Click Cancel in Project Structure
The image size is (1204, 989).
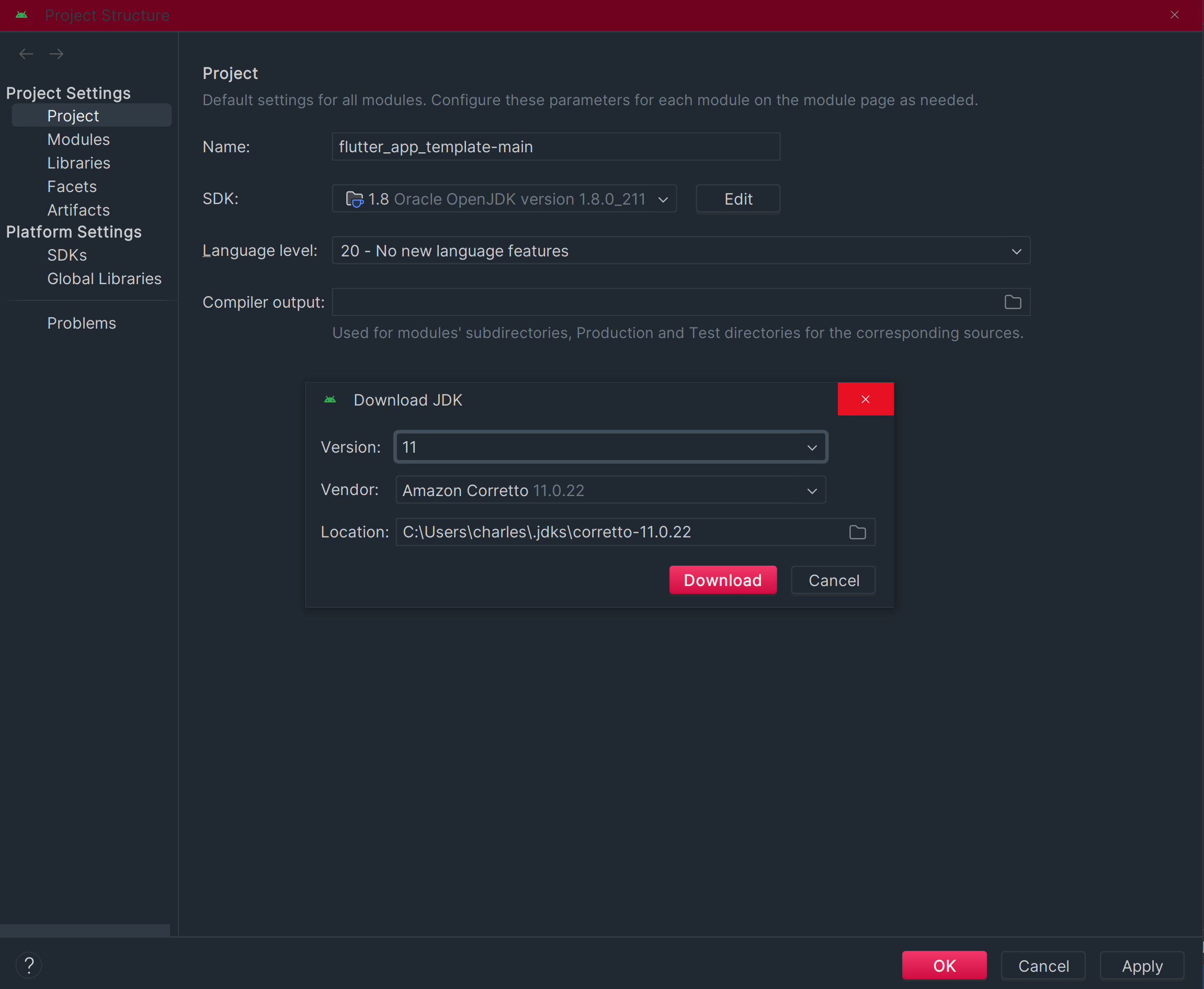click(1043, 965)
